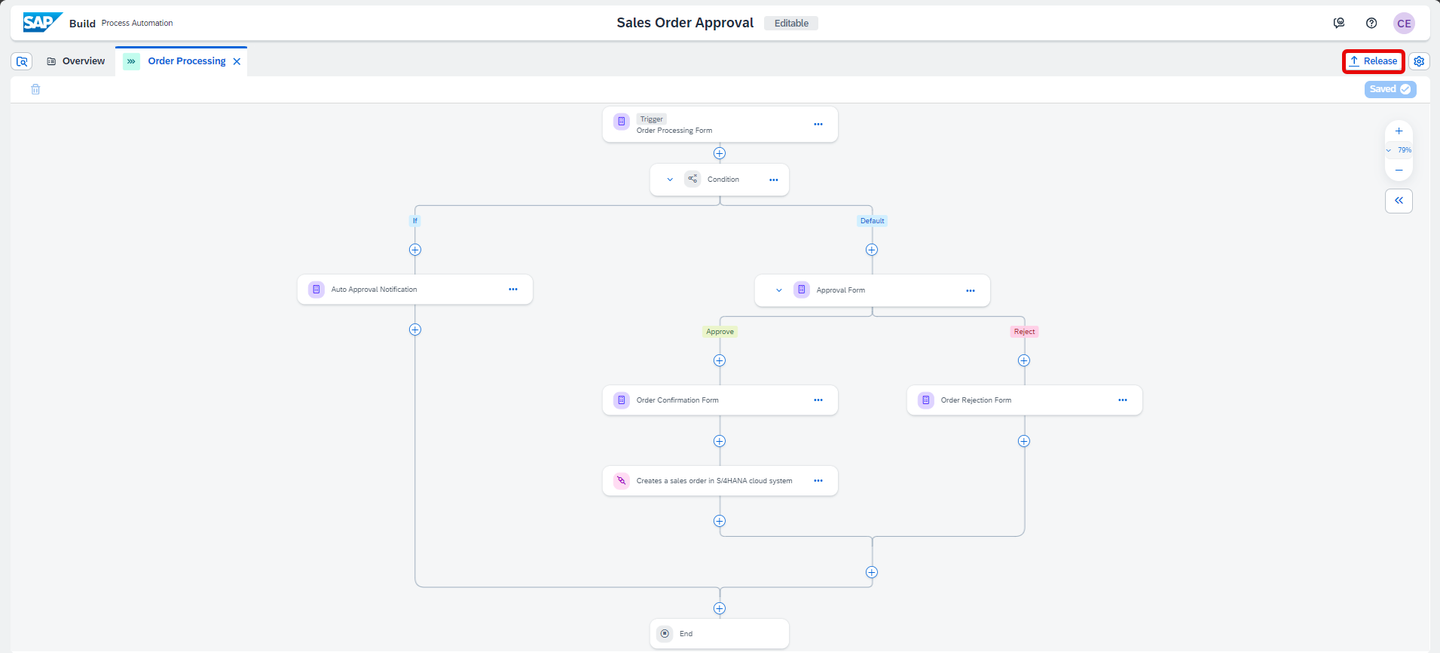
Task: Add step under the Default branch label
Action: click(871, 250)
